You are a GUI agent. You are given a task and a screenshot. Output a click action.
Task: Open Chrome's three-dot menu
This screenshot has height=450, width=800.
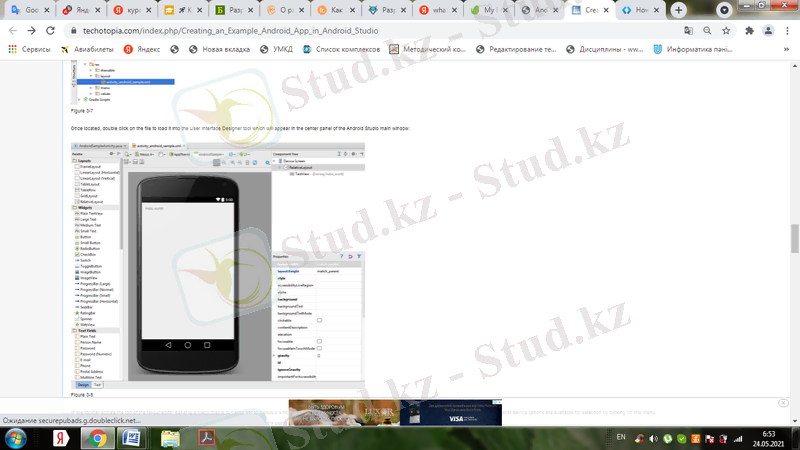pos(787,31)
